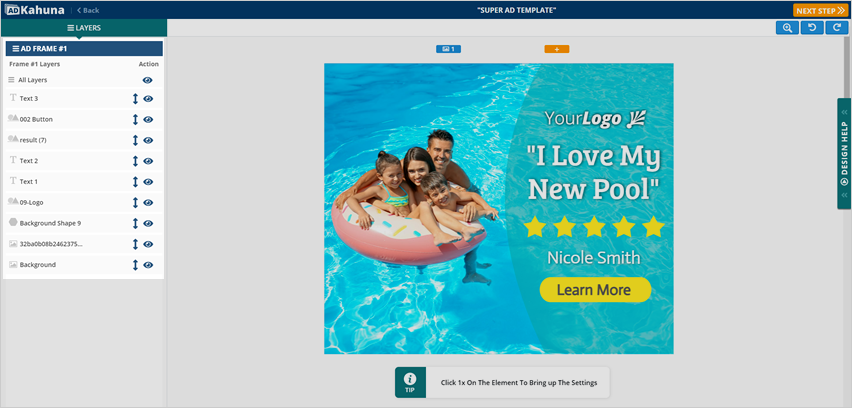Click the info tip icon
This screenshot has height=408, width=852.
tap(410, 381)
